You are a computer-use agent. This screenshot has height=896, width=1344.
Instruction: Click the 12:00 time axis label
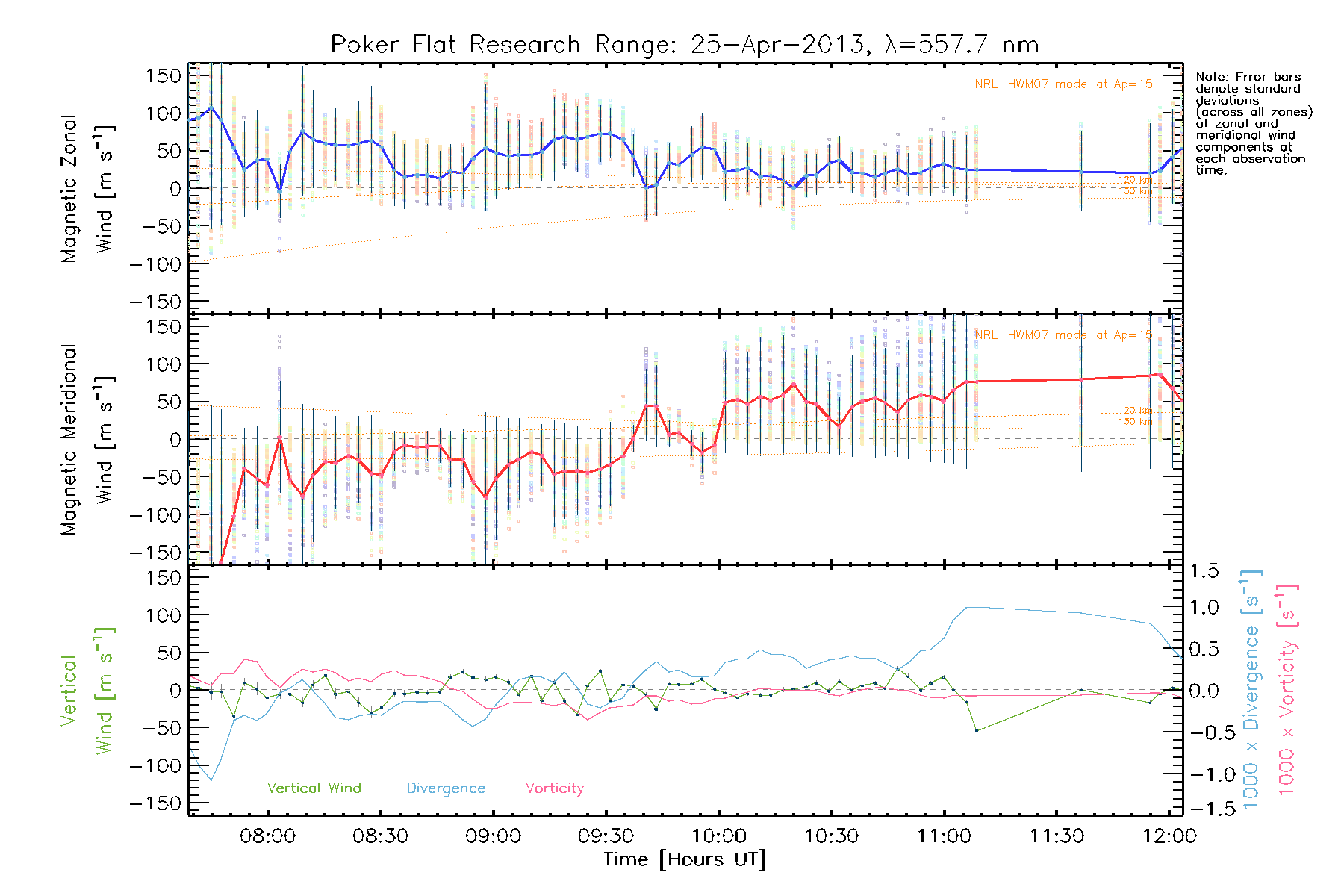[x=1169, y=836]
